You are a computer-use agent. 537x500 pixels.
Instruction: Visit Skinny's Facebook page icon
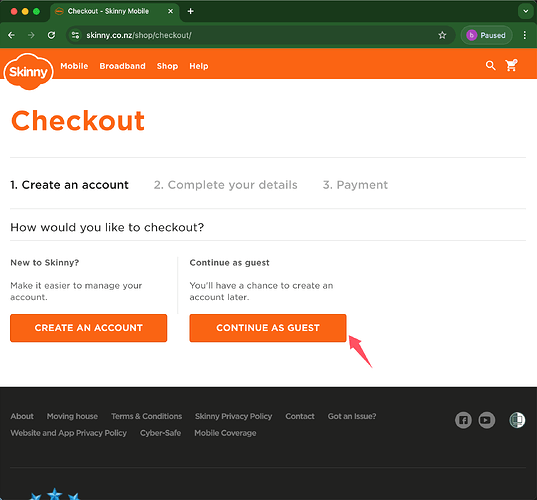[463, 420]
